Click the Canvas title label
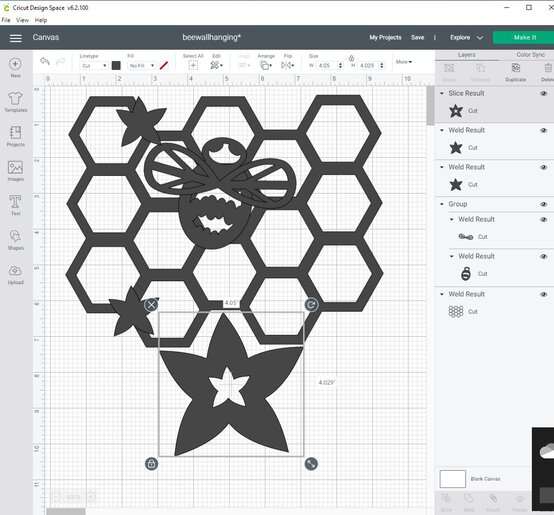The image size is (554, 515). [x=46, y=37]
